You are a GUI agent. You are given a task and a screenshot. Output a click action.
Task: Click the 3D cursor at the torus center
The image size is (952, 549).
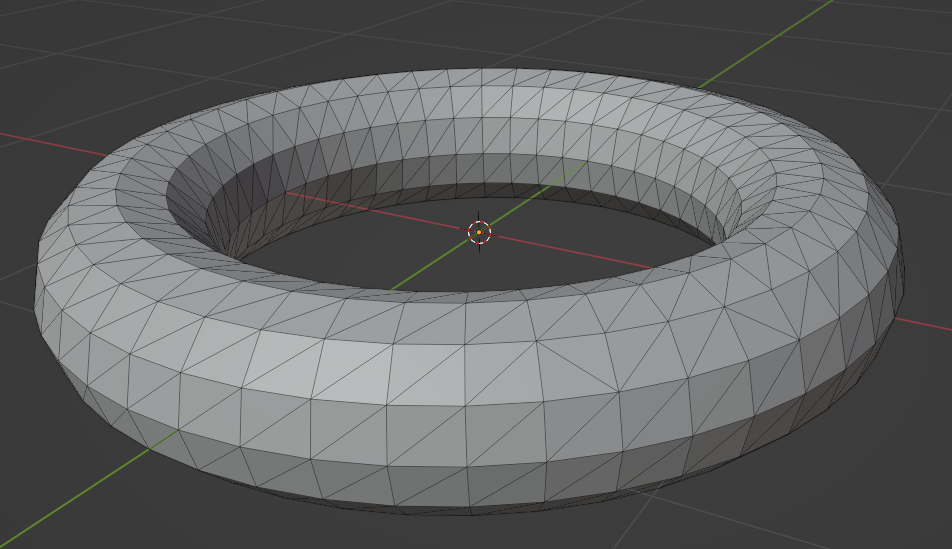[479, 232]
